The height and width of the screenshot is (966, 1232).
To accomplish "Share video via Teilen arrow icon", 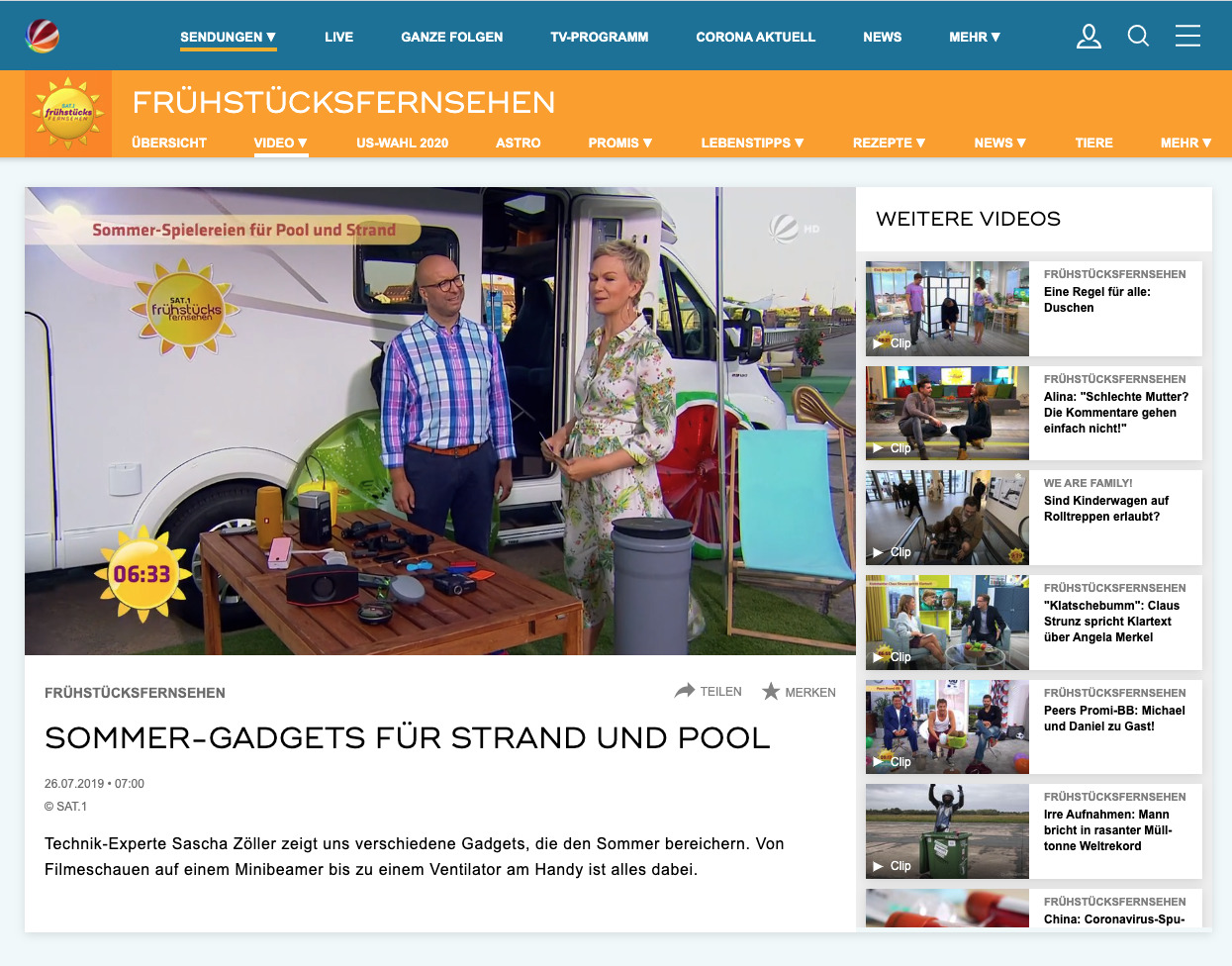I will coord(685,691).
